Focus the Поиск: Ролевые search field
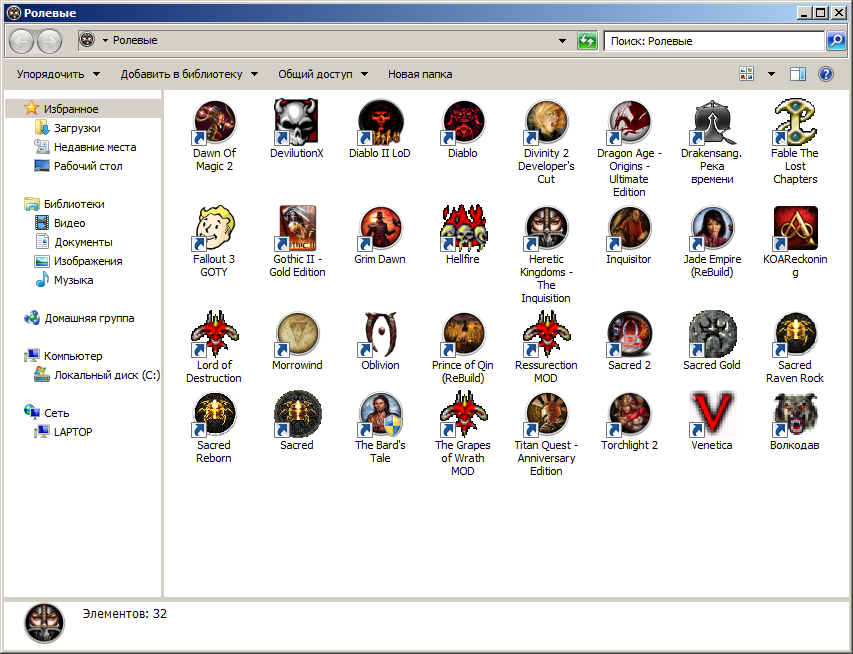This screenshot has width=853, height=654. point(714,41)
